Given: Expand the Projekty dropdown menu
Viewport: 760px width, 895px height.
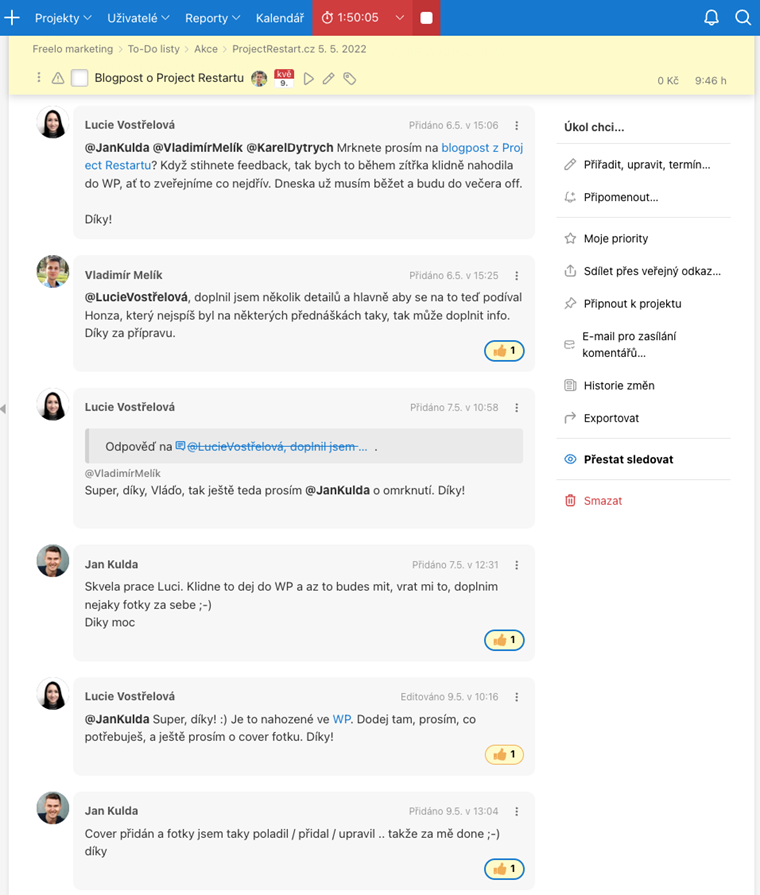Looking at the screenshot, I should (x=63, y=18).
